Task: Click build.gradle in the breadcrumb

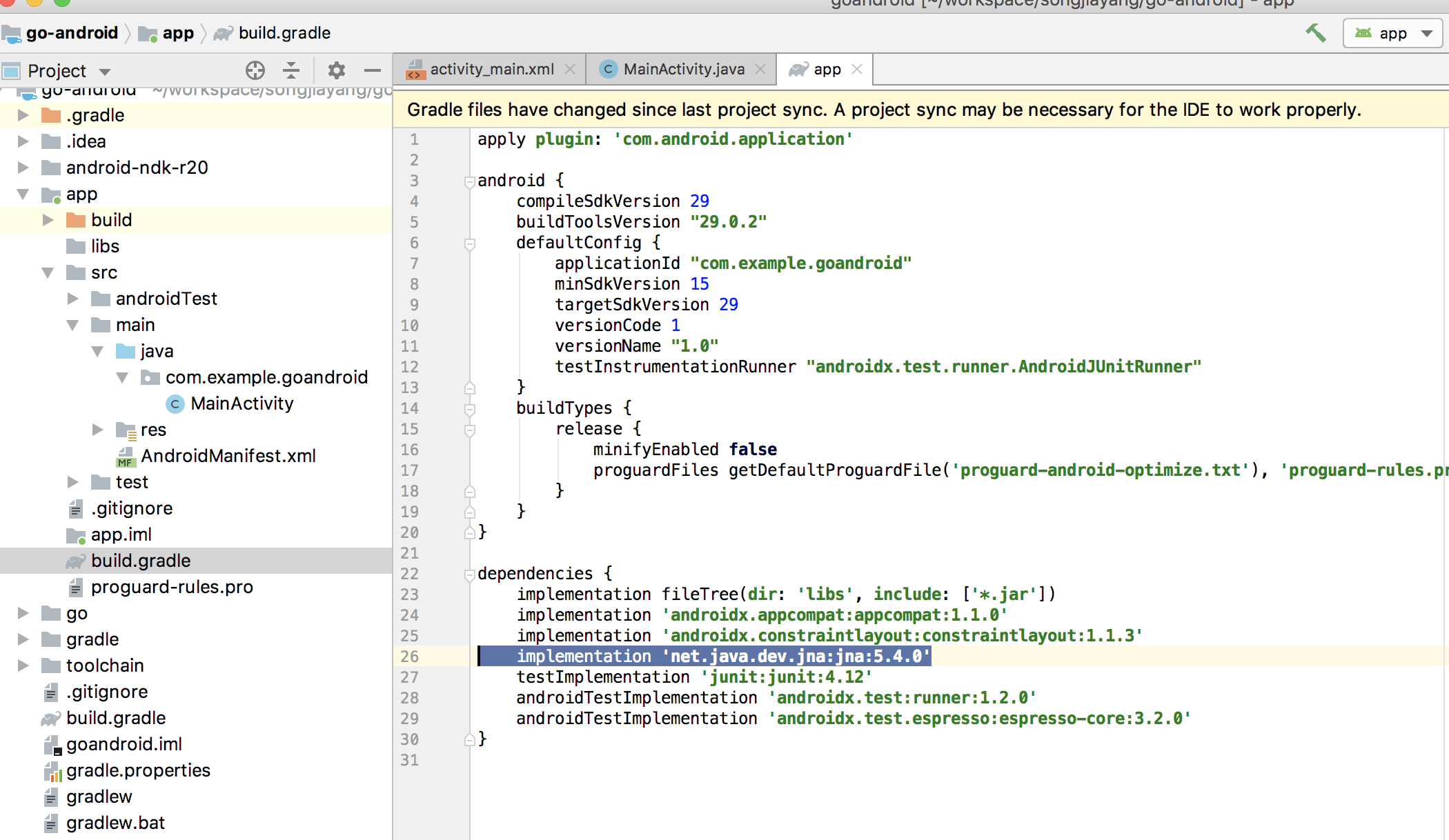Action: (273, 32)
